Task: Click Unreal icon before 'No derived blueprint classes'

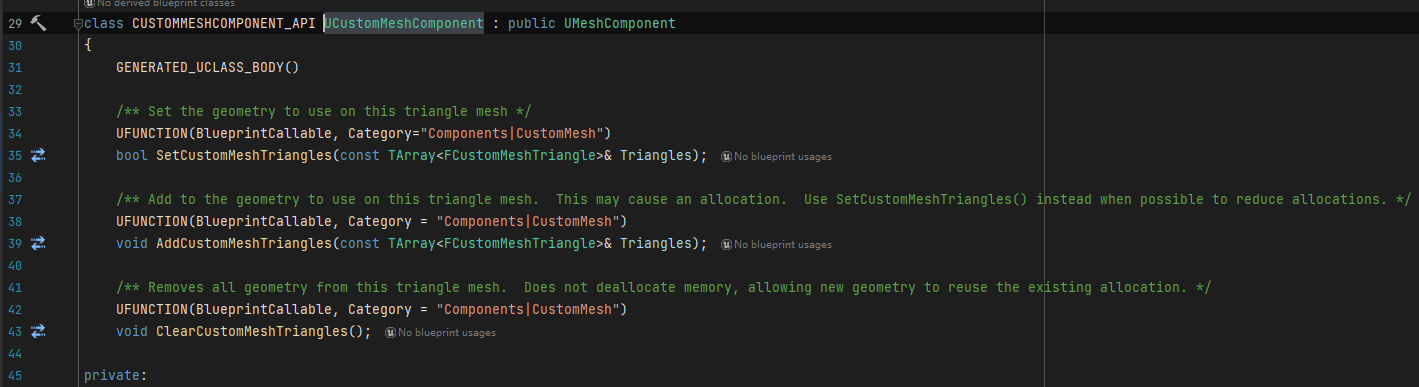Action: [x=91, y=4]
